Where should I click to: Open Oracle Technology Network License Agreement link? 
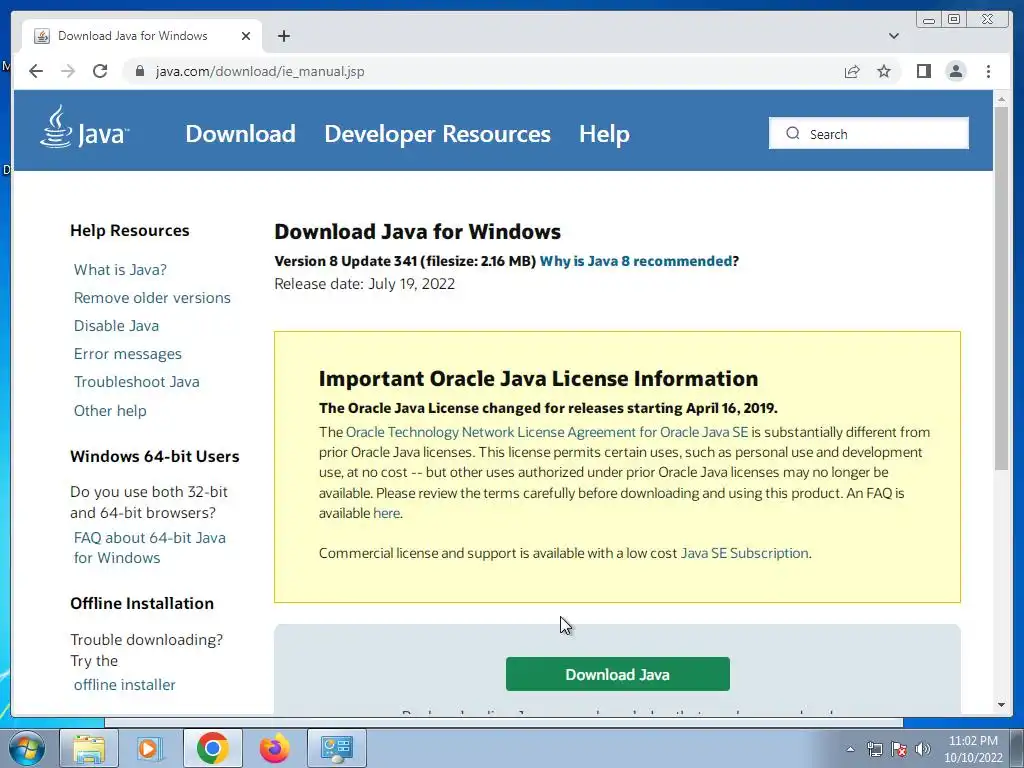(x=547, y=432)
